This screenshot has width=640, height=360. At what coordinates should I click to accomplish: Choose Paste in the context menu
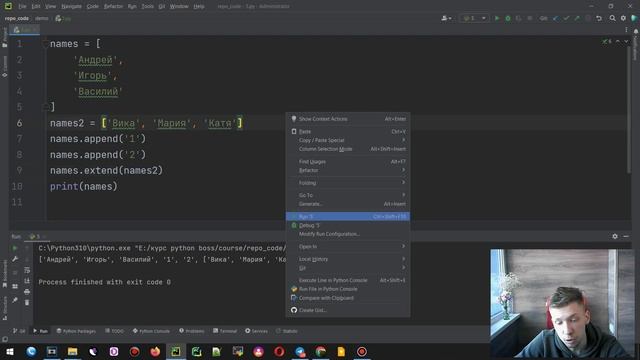[348, 131]
